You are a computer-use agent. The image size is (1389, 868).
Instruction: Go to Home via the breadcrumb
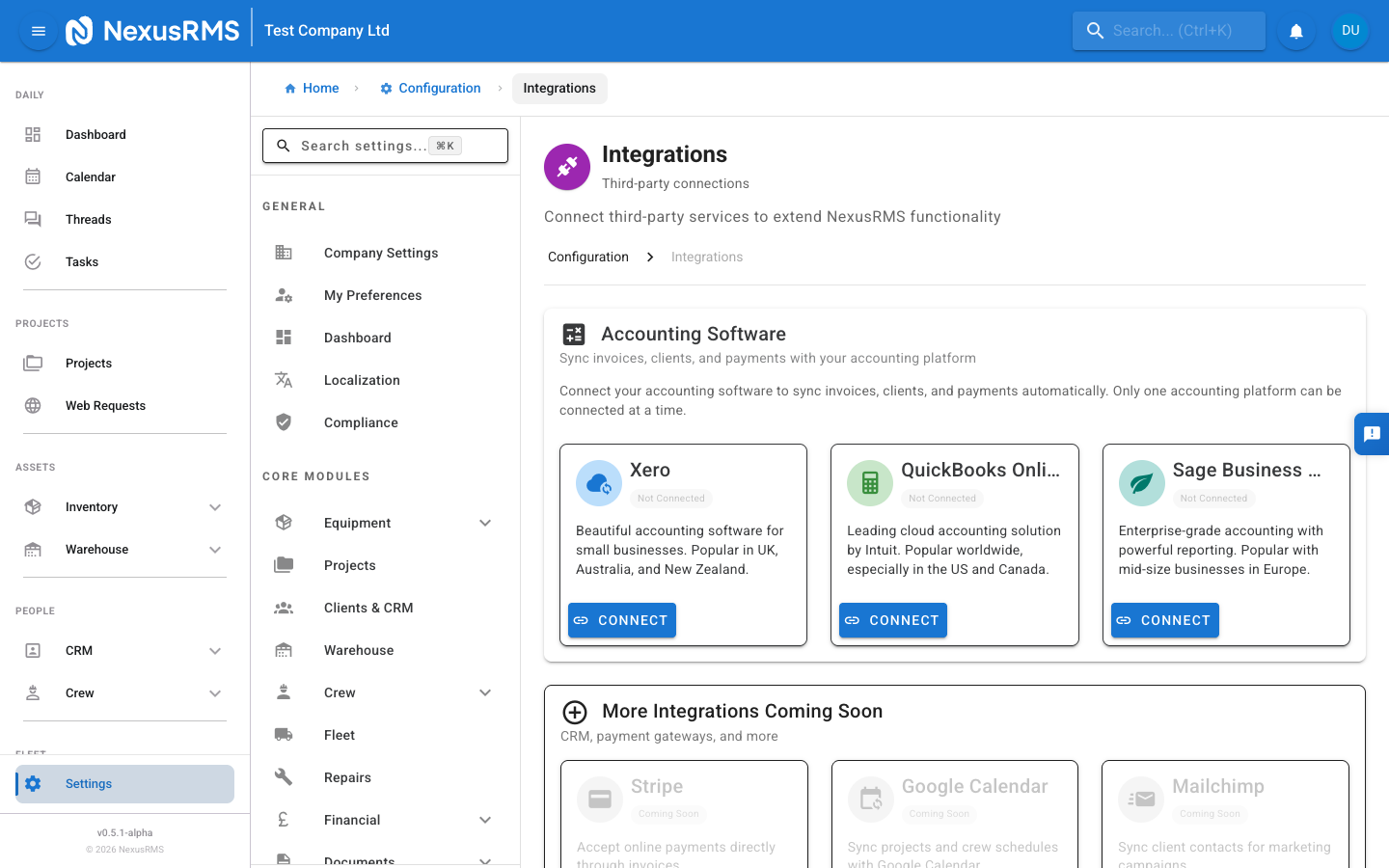[312, 88]
